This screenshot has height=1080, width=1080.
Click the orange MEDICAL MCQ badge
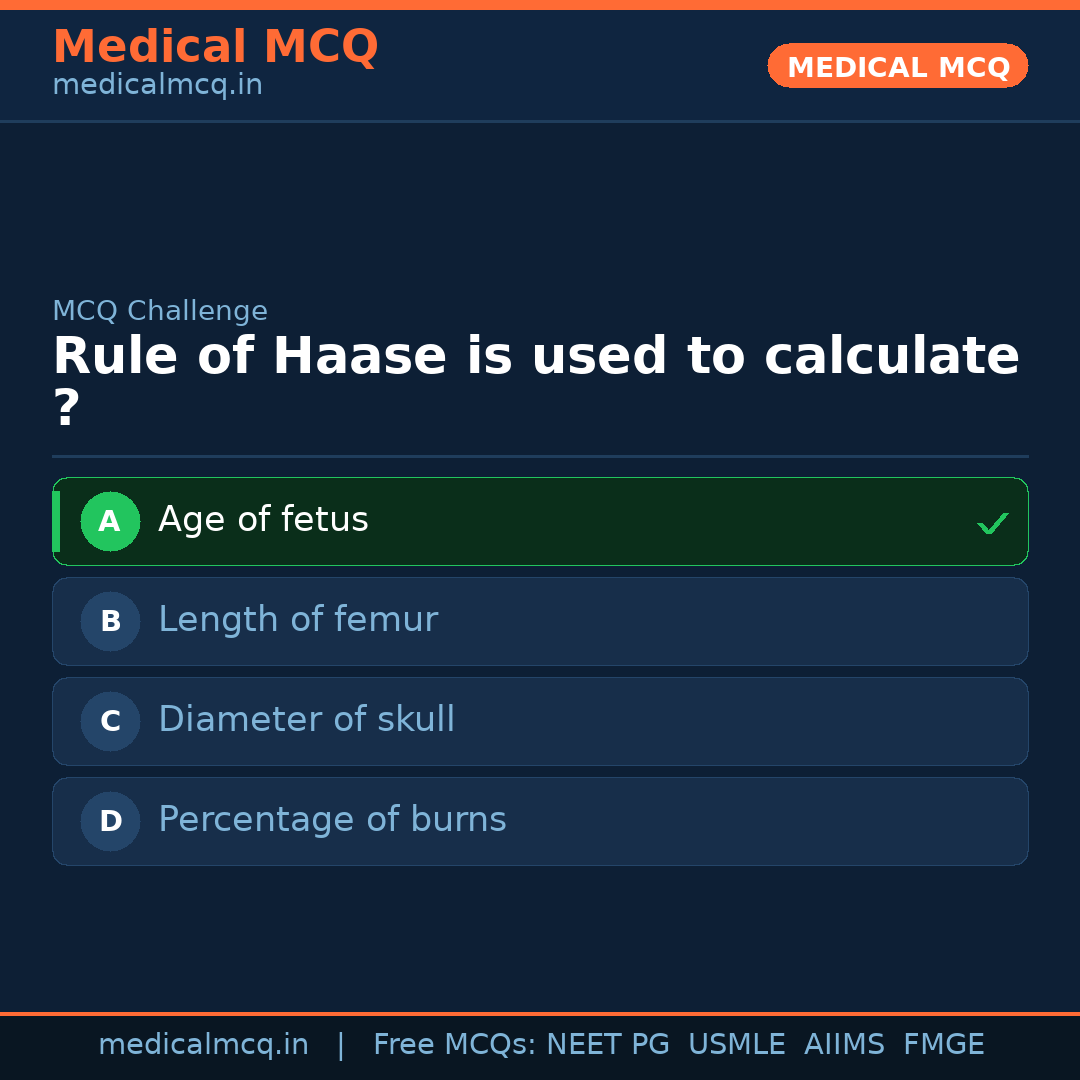tap(897, 66)
